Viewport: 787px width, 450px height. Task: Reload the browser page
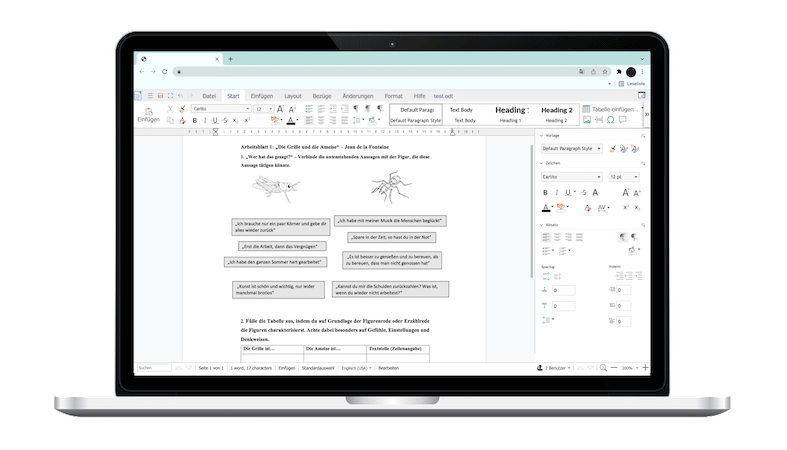pos(165,72)
